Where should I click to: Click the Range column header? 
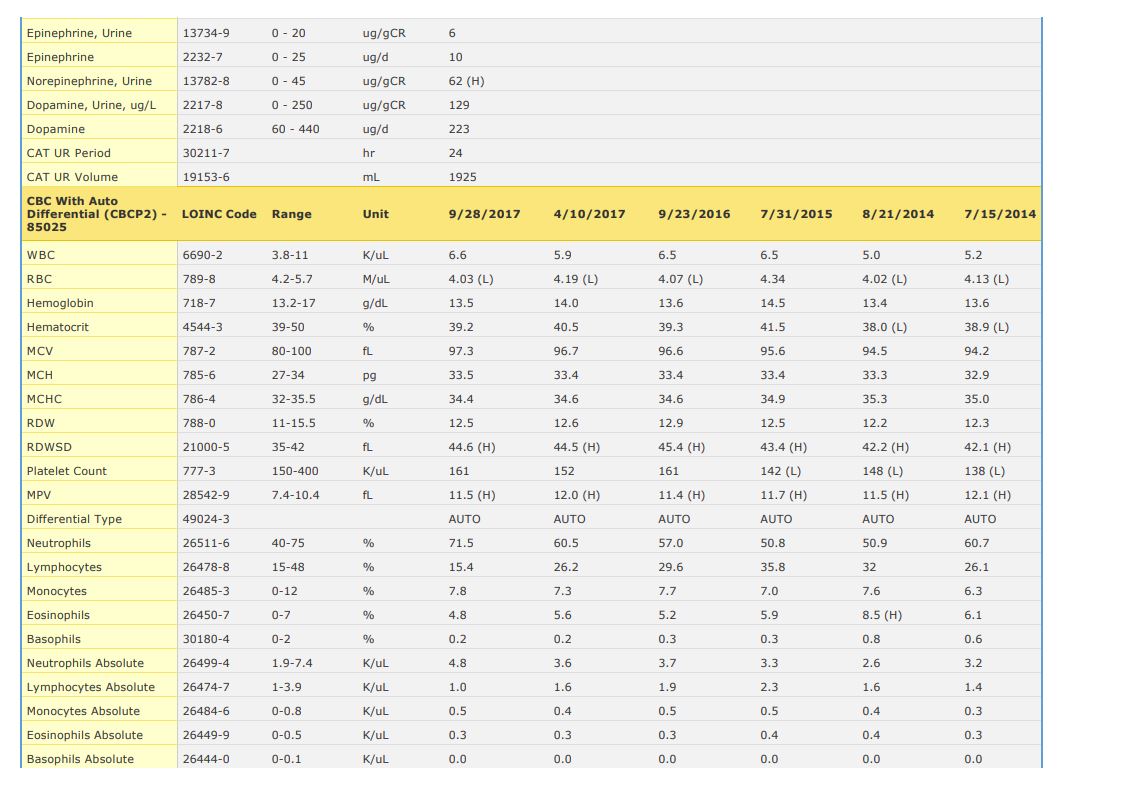pos(291,214)
